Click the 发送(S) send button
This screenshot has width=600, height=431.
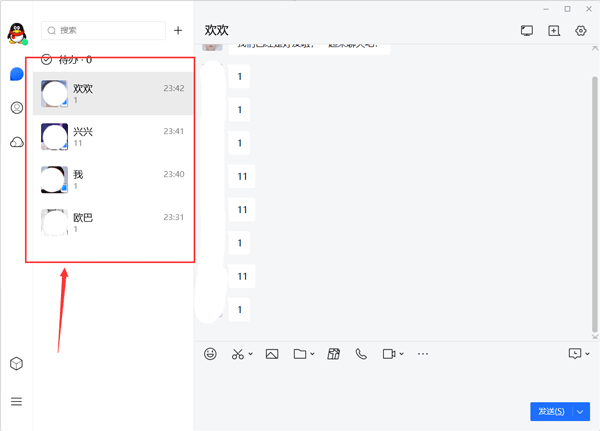point(551,411)
